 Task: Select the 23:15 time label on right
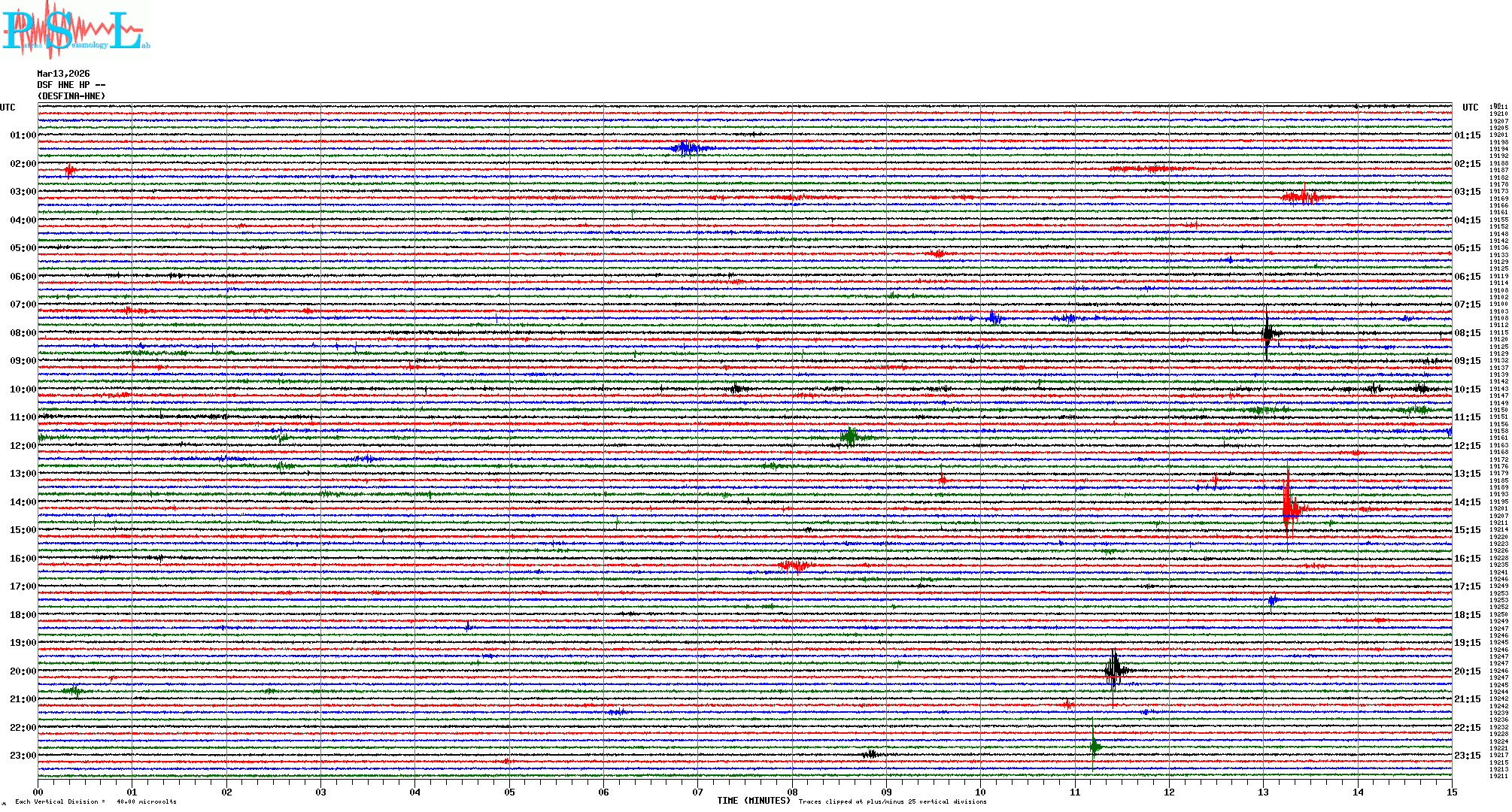[1467, 756]
